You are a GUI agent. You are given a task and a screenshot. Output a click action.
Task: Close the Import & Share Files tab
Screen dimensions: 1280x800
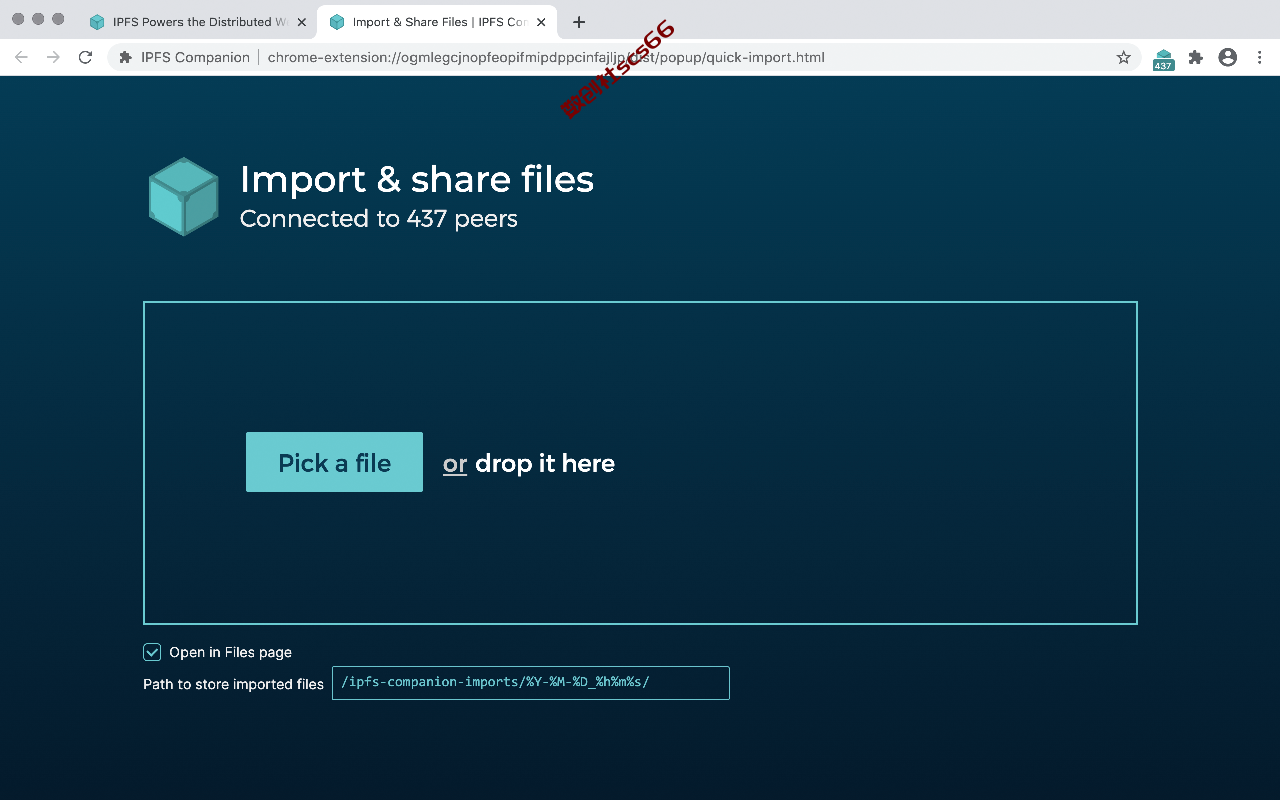541,22
